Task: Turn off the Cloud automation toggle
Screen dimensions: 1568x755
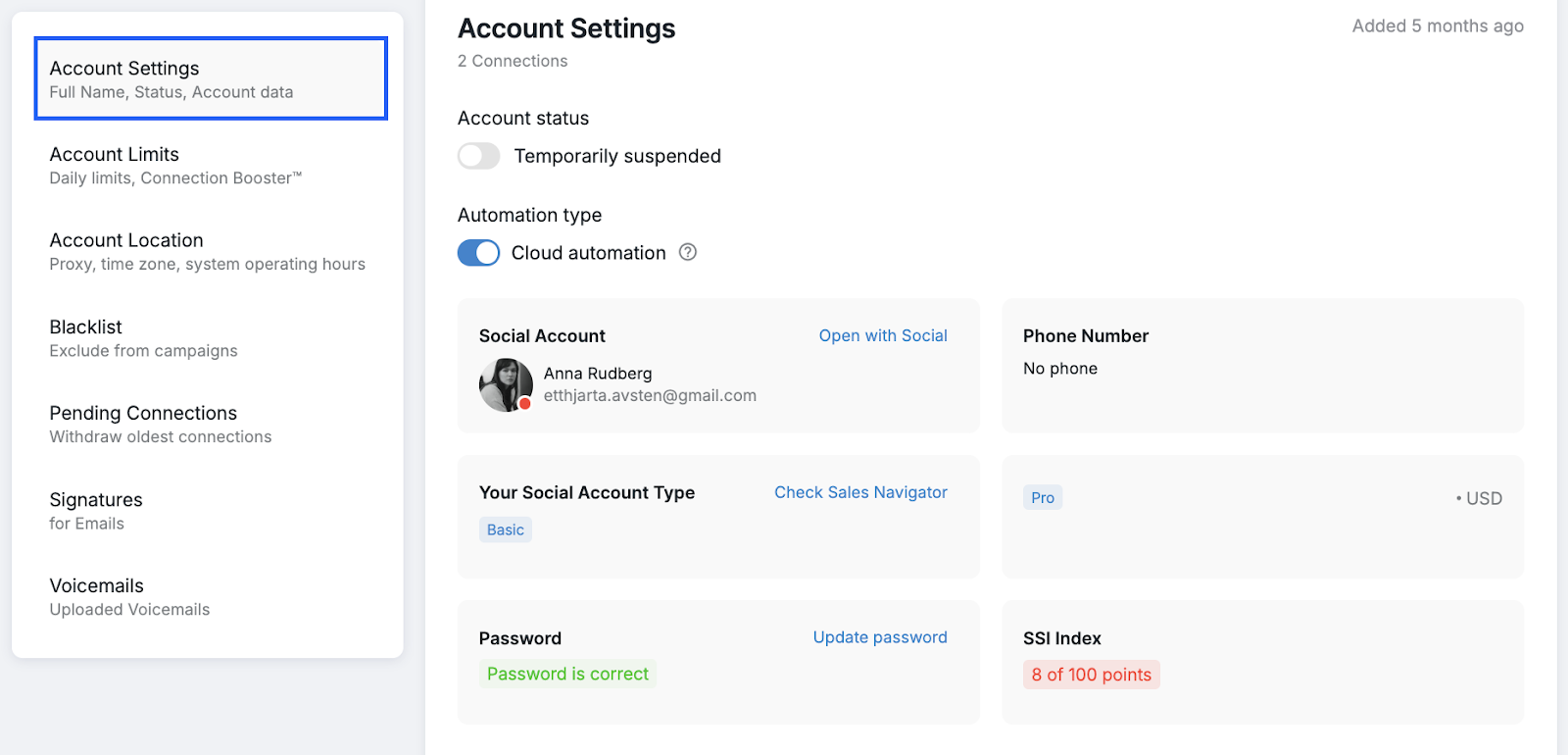Action: click(x=479, y=253)
